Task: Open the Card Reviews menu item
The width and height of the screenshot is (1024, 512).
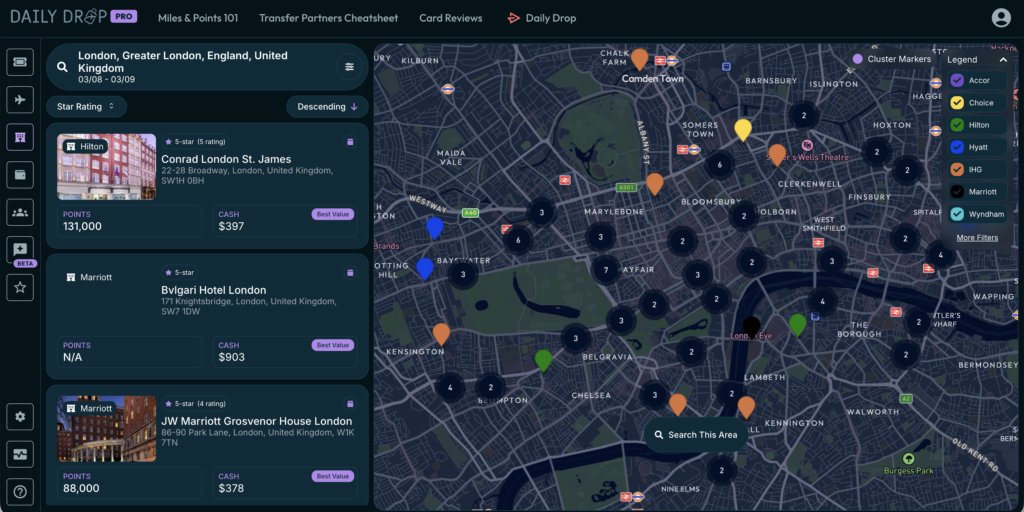Action: (x=451, y=18)
